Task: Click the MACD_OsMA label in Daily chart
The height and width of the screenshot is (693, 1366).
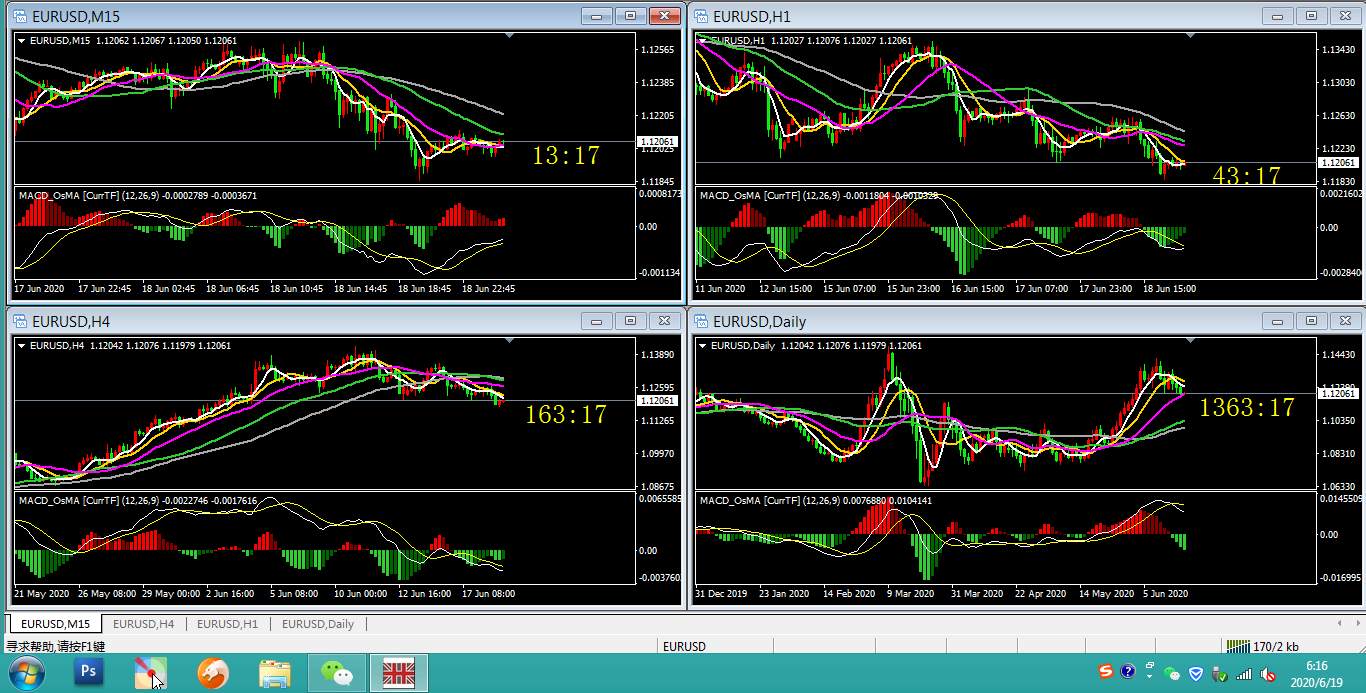Action: (x=816, y=500)
